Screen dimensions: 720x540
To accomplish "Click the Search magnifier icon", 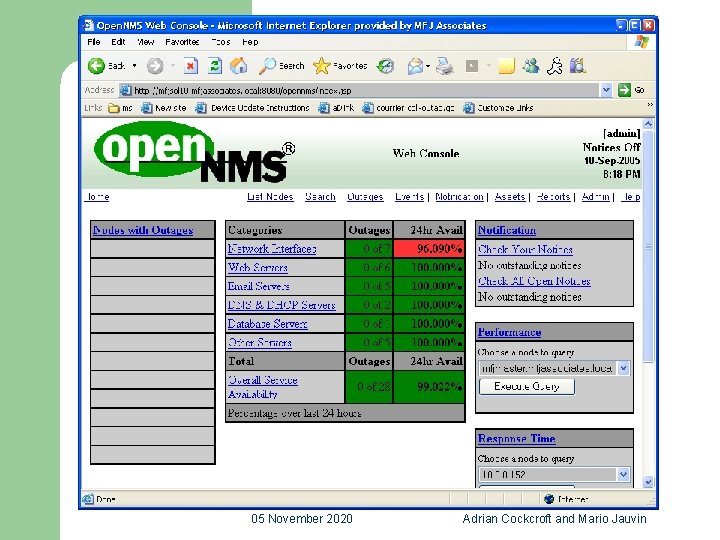I will coord(267,66).
